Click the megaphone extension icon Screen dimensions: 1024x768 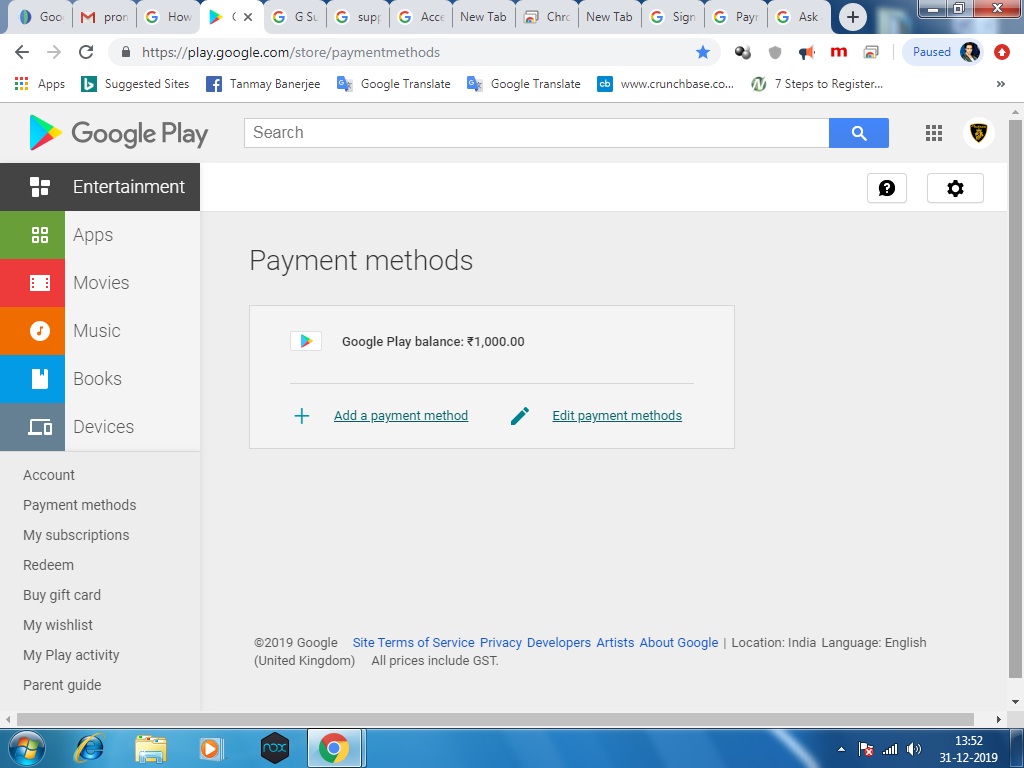pos(807,52)
